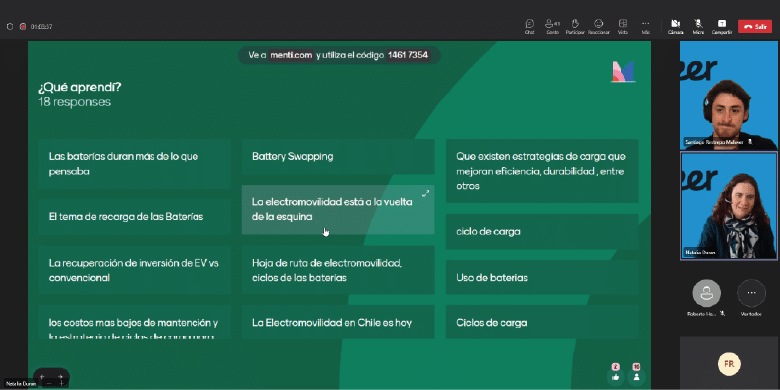
Task: Select 'La recuperación de inversión' response
Action: (x=134, y=270)
